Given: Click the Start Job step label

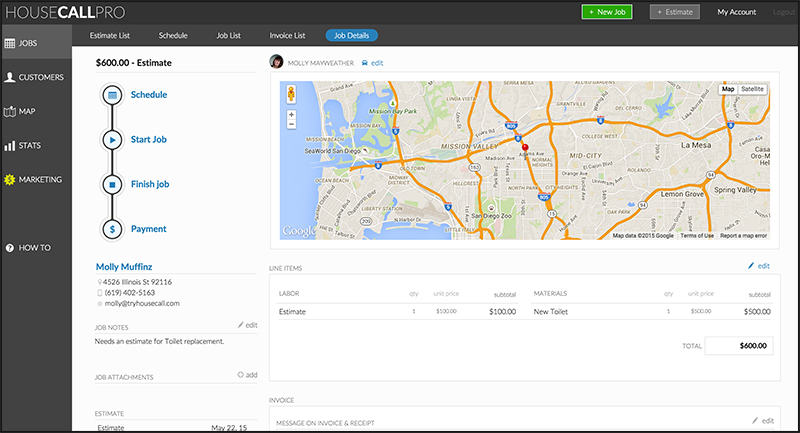Looking at the screenshot, I should click(x=148, y=140).
